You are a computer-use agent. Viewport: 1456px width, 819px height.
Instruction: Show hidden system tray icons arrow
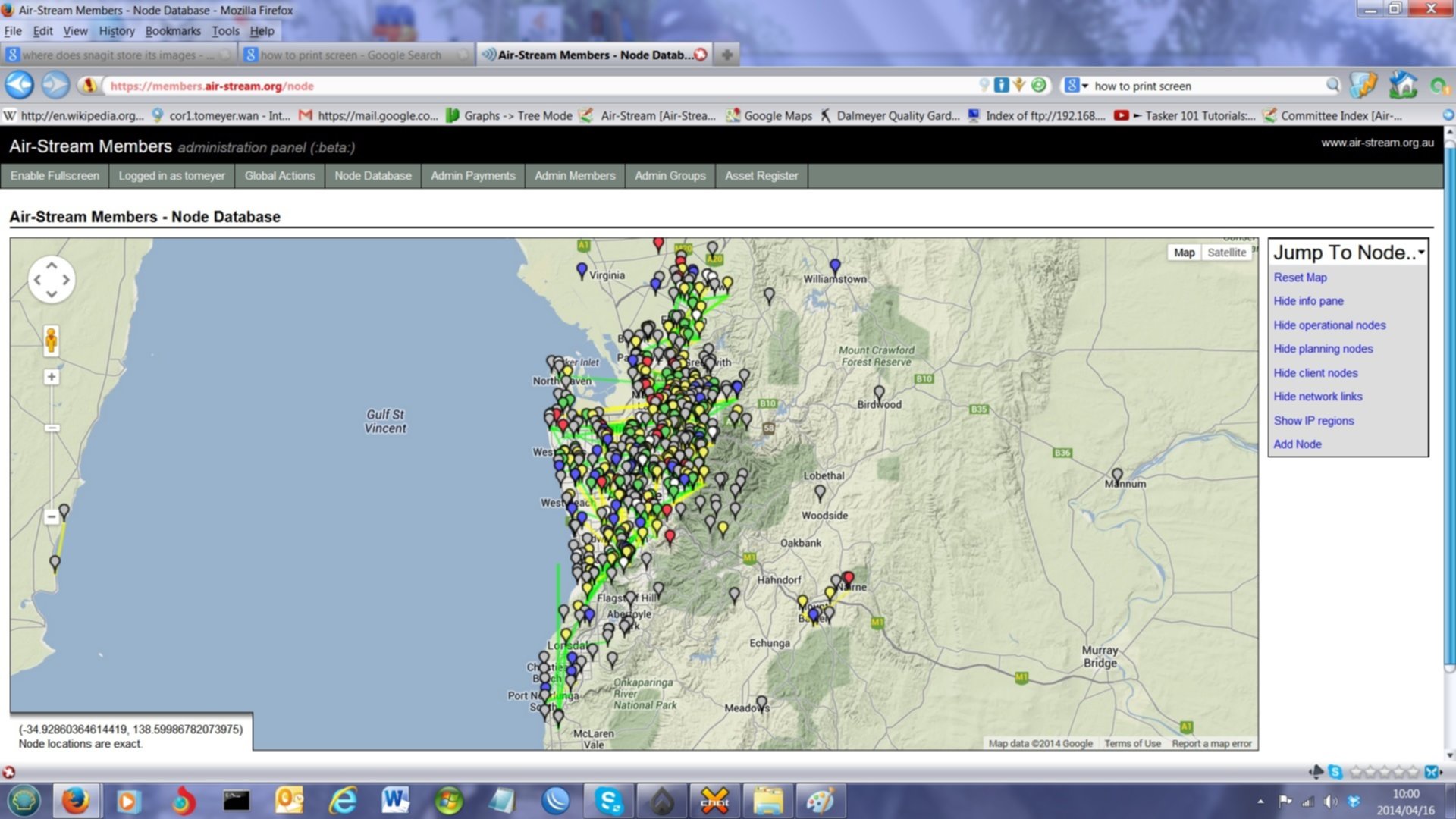pos(1260,802)
